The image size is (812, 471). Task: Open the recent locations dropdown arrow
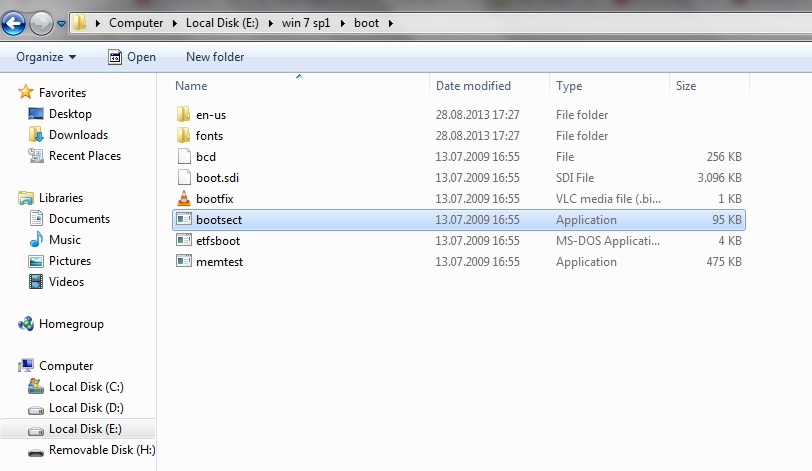point(61,24)
